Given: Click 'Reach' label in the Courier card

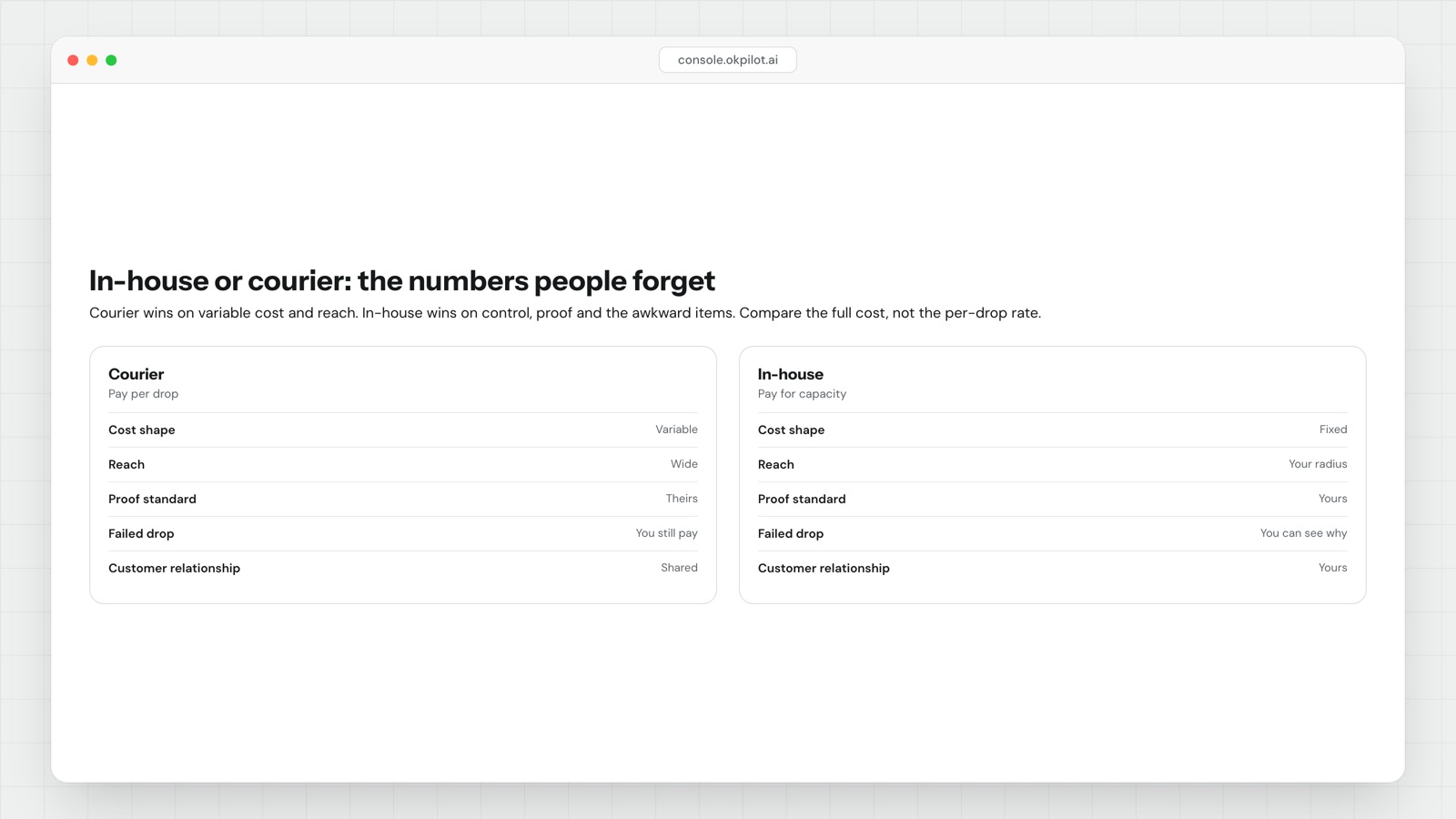Looking at the screenshot, I should tap(126, 464).
